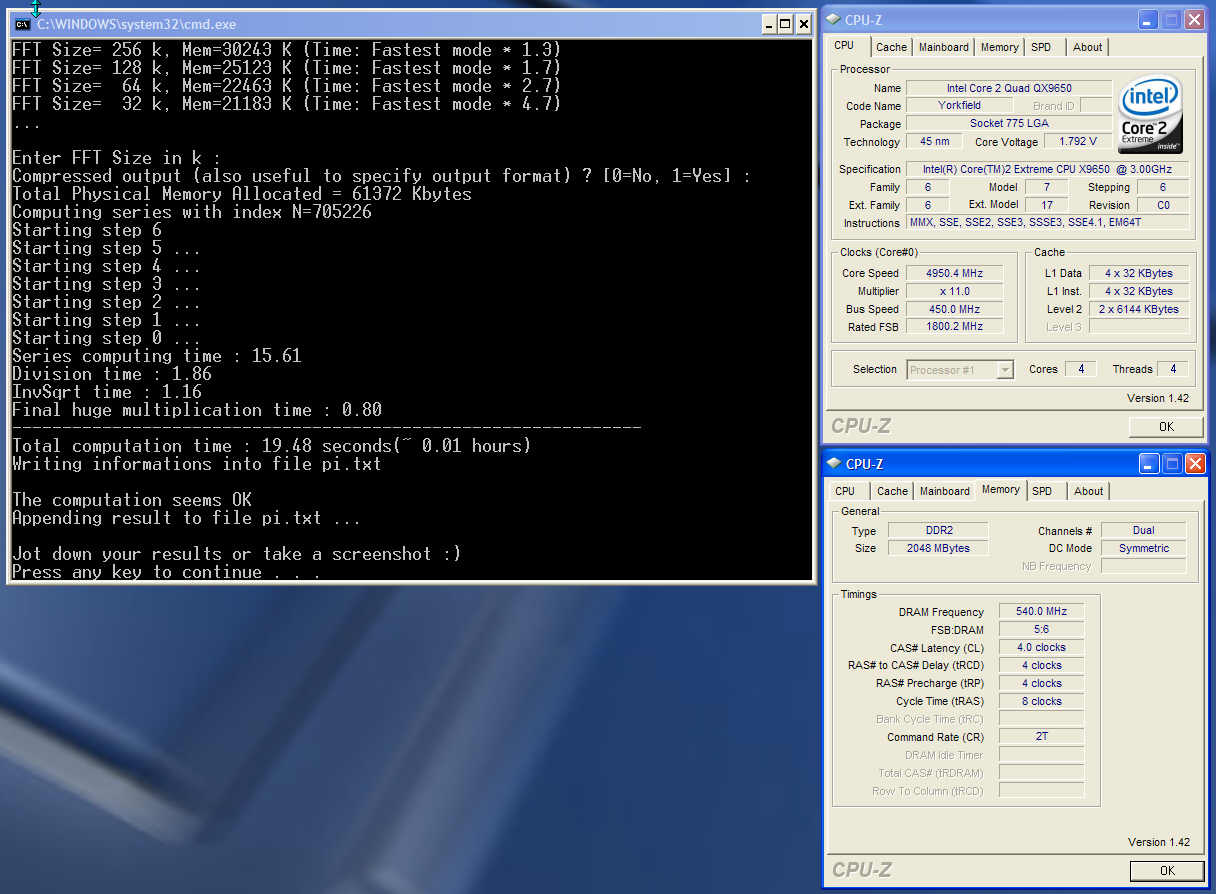
Task: Click the 'Press any key to continue' line
Action: tap(167, 572)
